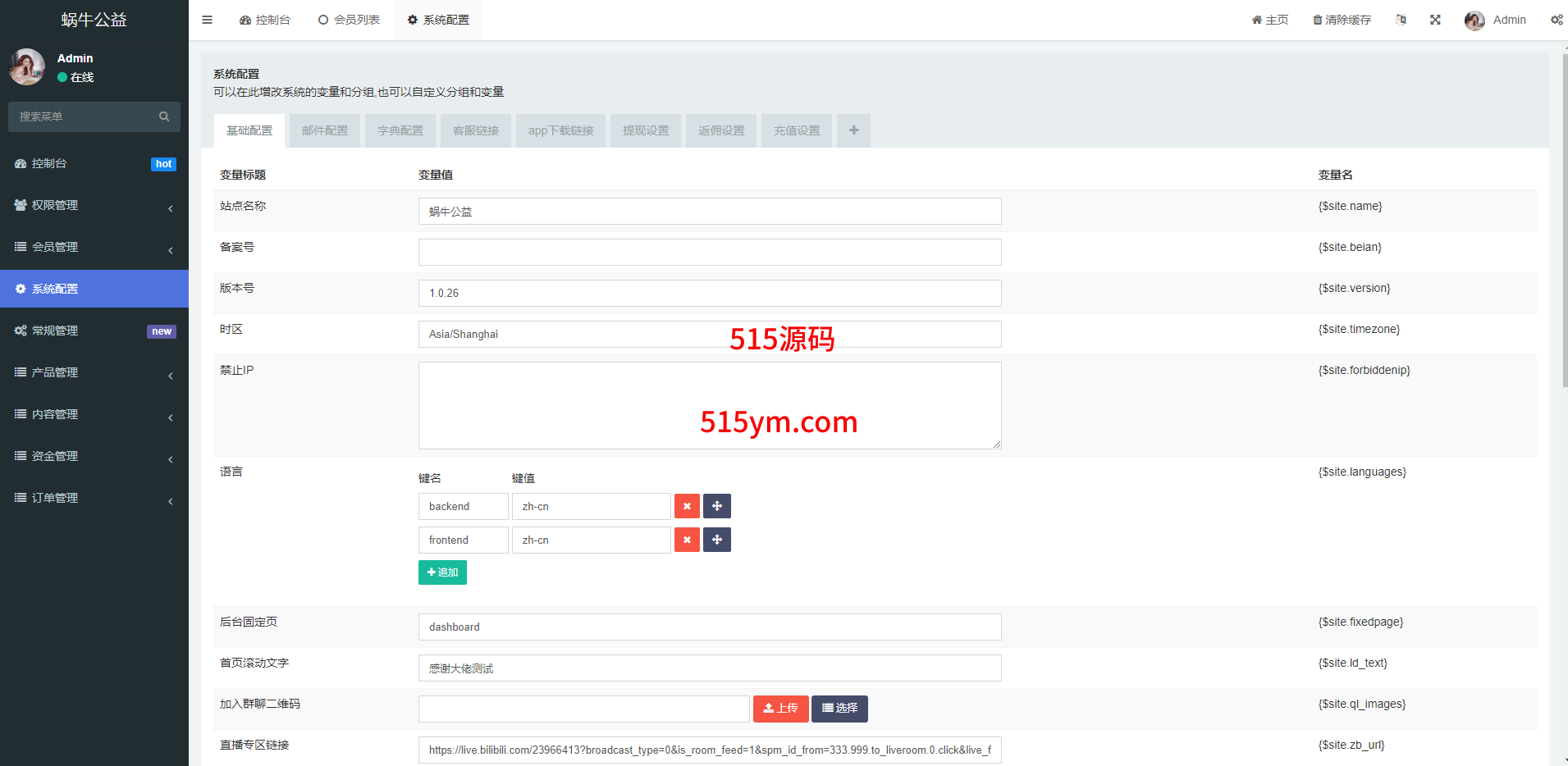Click the 版本号 input field

(x=709, y=293)
